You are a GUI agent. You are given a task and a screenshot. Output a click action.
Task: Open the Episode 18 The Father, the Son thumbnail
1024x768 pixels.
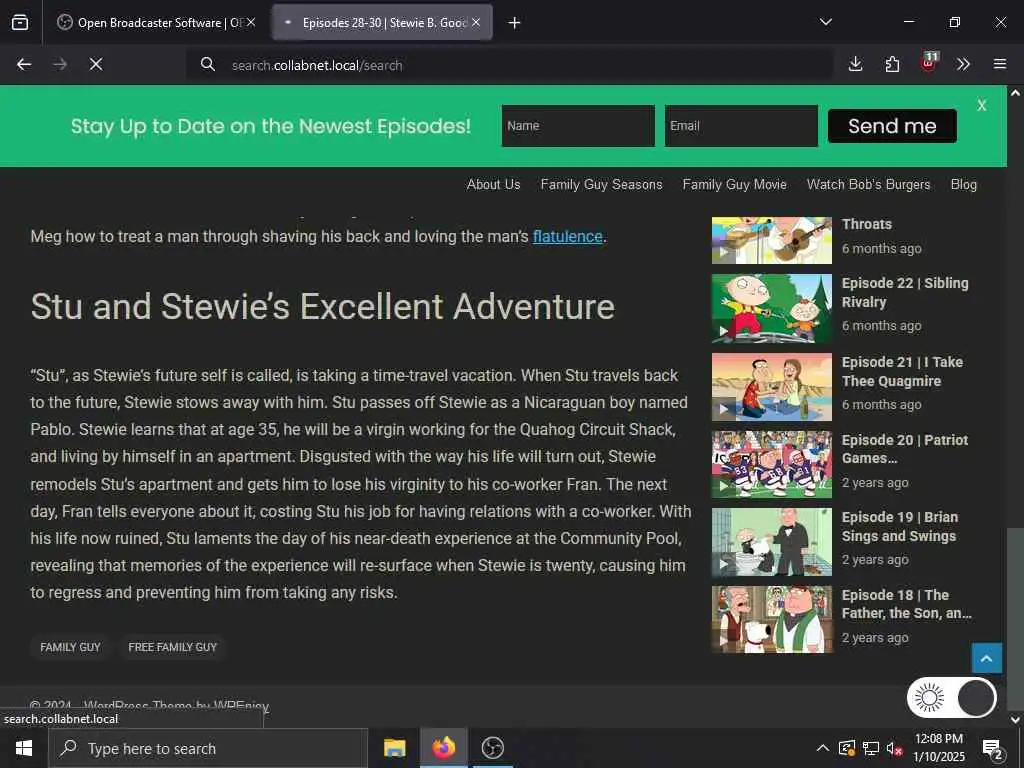[x=772, y=619]
